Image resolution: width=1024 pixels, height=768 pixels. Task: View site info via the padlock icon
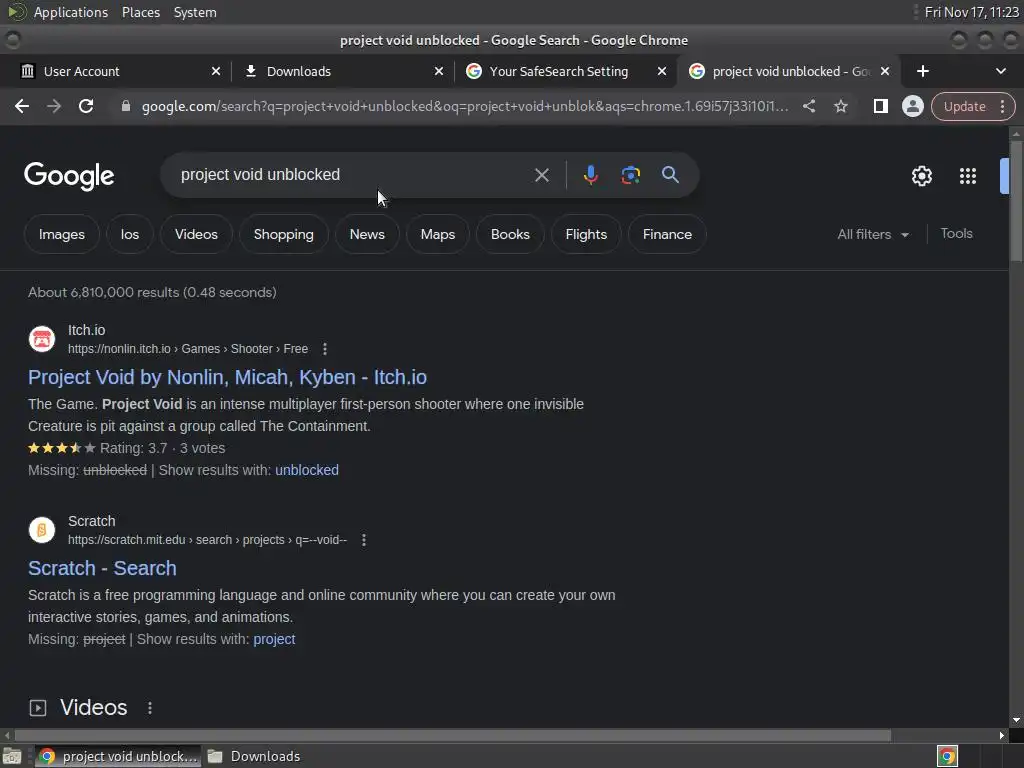click(126, 106)
